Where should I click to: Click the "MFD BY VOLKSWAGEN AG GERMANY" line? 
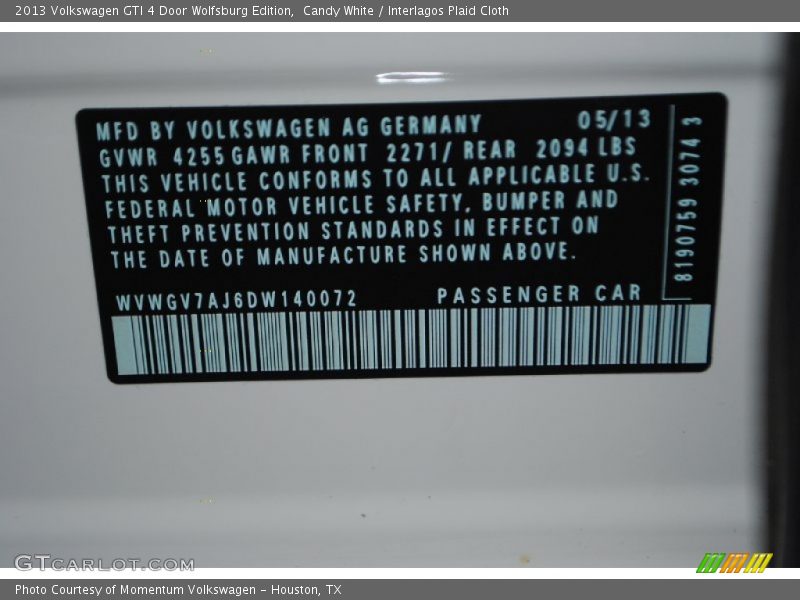(x=289, y=128)
